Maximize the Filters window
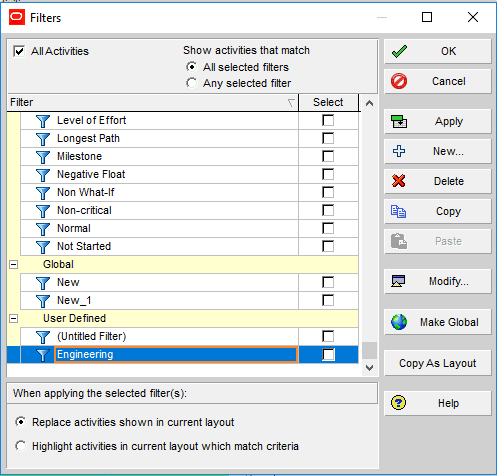The height and width of the screenshot is (476, 497). (427, 17)
